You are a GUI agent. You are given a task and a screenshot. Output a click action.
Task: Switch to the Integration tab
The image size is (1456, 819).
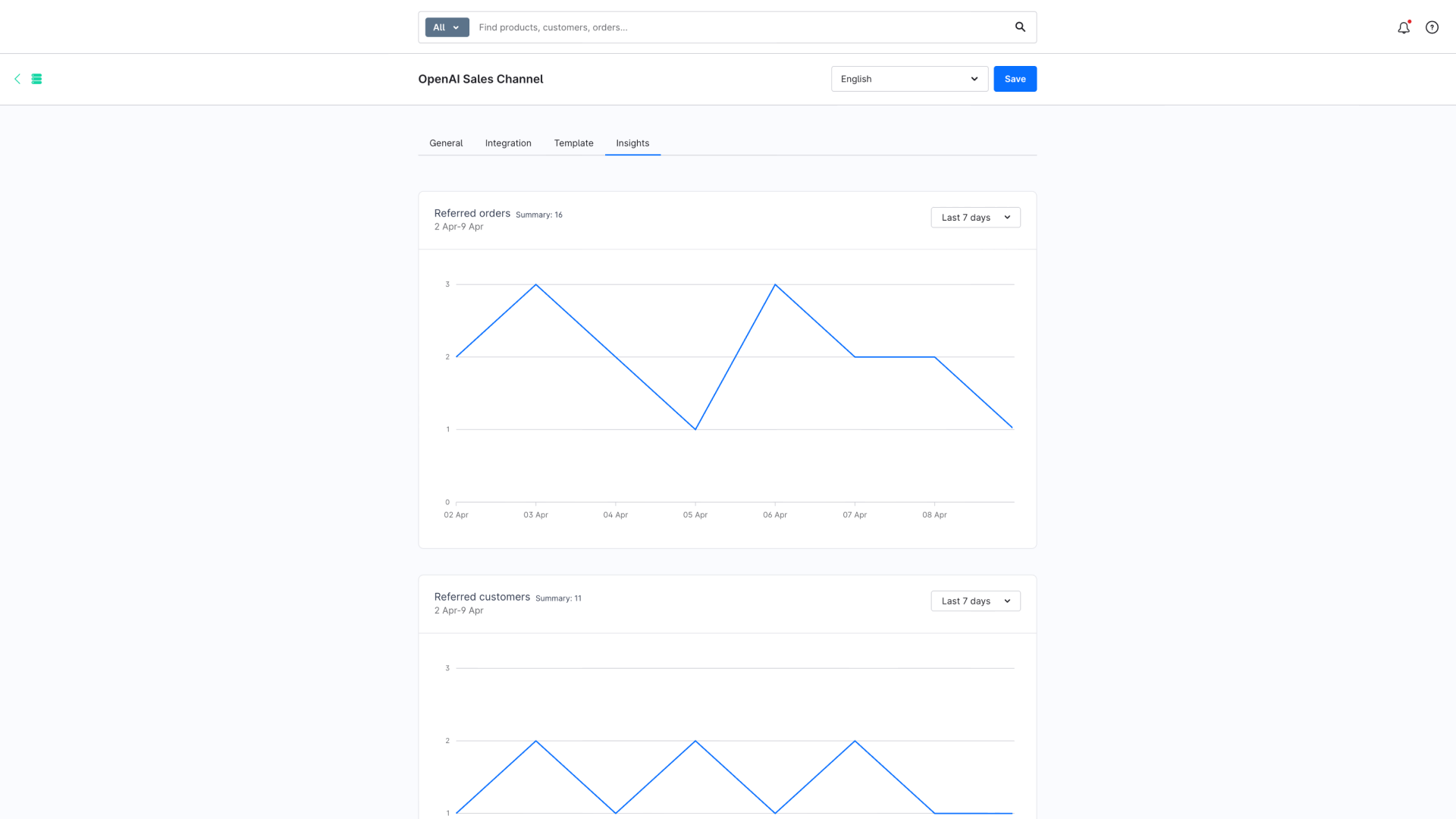[x=508, y=143]
